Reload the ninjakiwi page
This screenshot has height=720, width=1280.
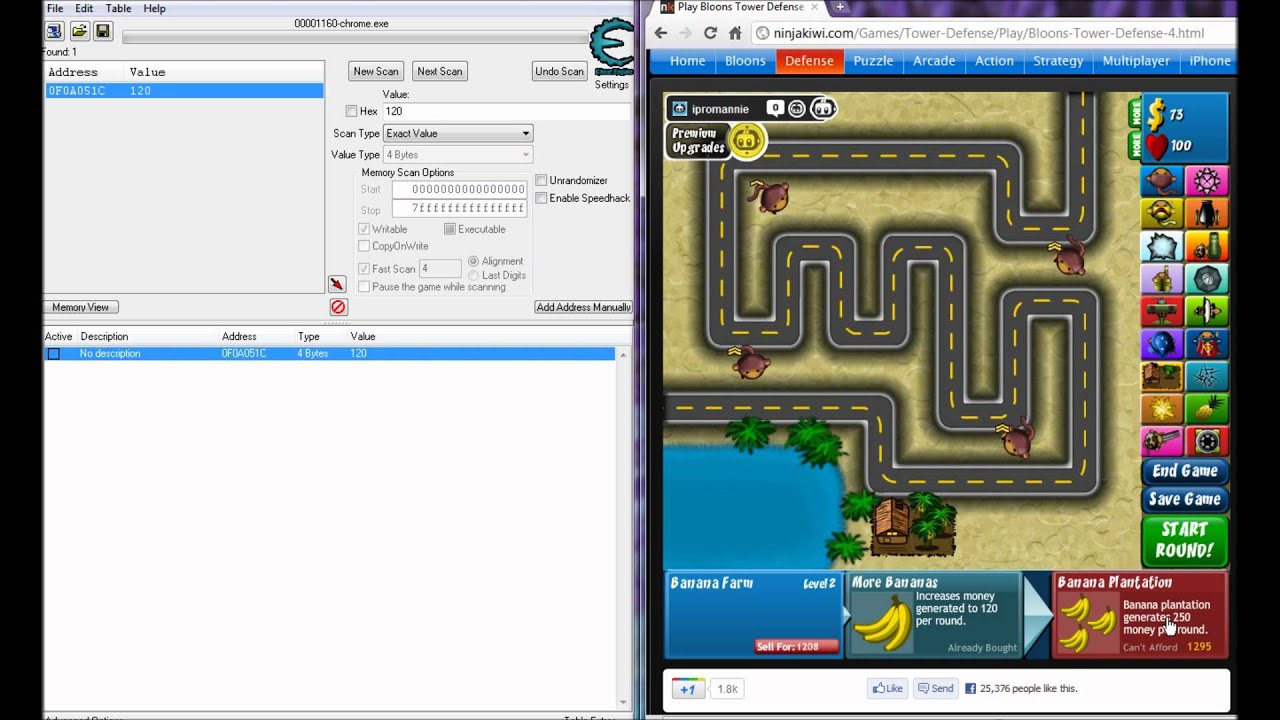[710, 33]
